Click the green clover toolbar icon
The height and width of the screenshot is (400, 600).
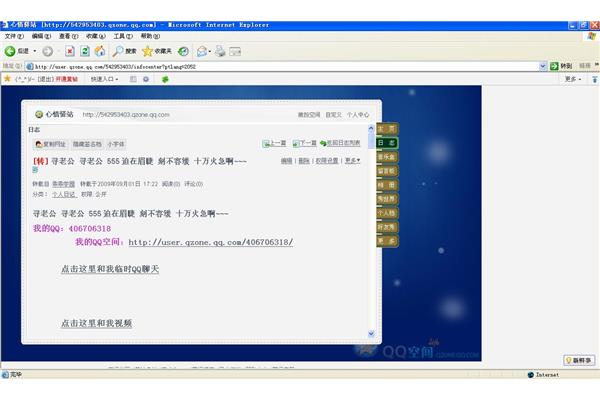[x=165, y=79]
